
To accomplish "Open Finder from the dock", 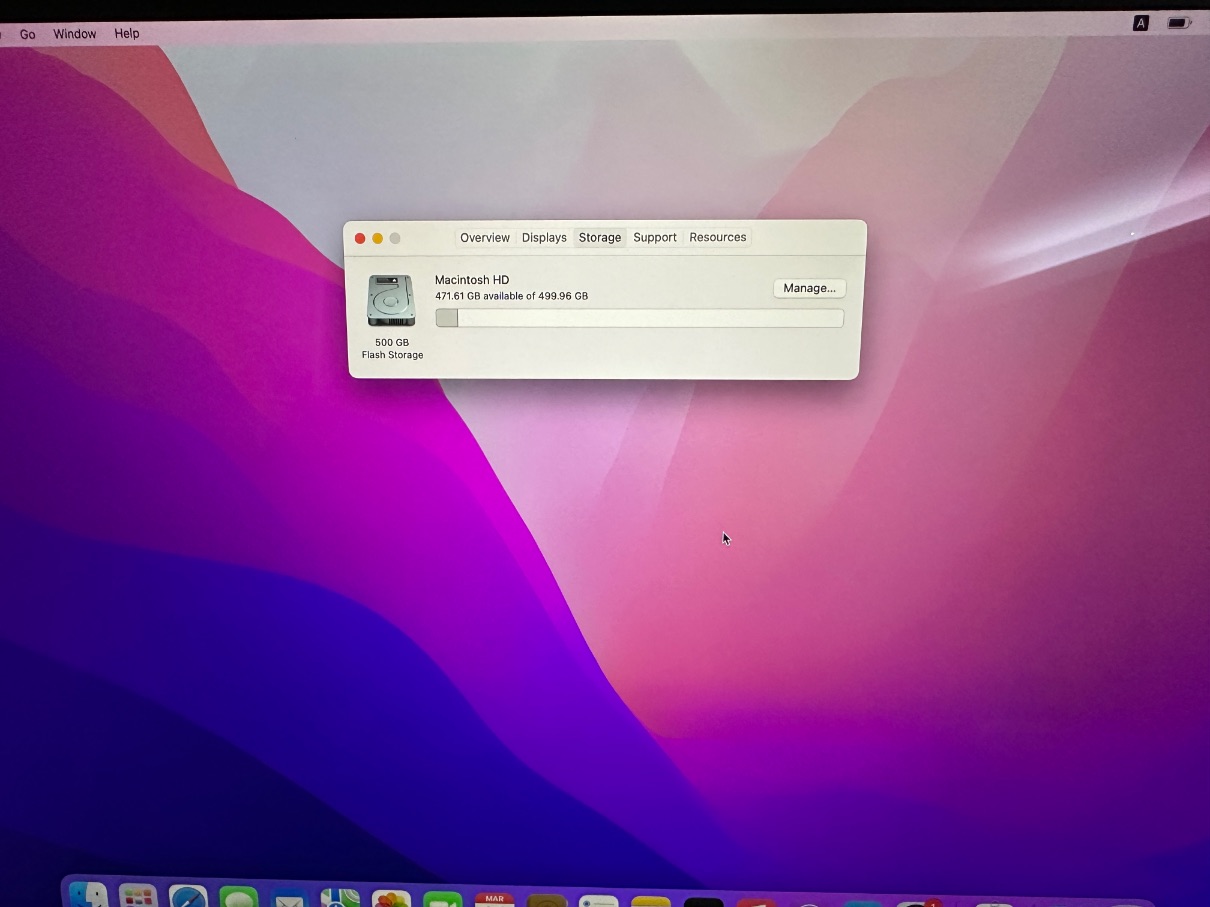I will pos(88,897).
